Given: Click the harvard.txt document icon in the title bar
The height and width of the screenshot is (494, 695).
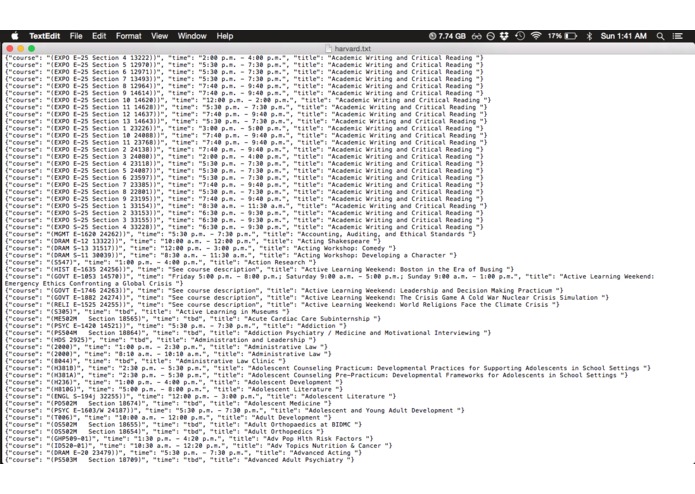Looking at the screenshot, I should point(328,48).
